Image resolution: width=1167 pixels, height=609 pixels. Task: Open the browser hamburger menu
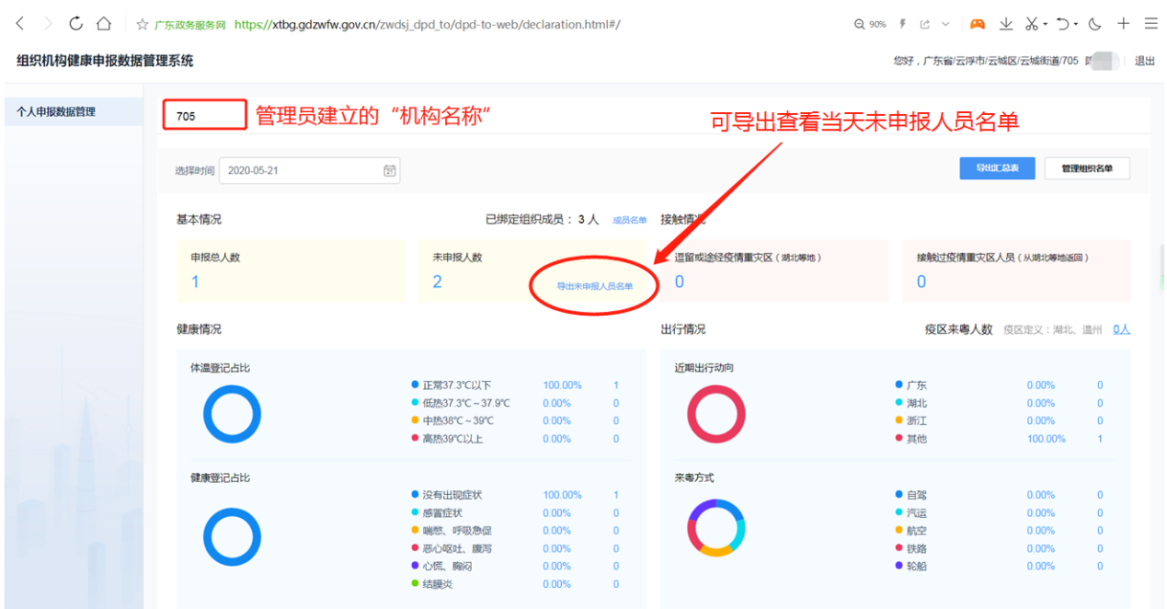[x=1150, y=24]
